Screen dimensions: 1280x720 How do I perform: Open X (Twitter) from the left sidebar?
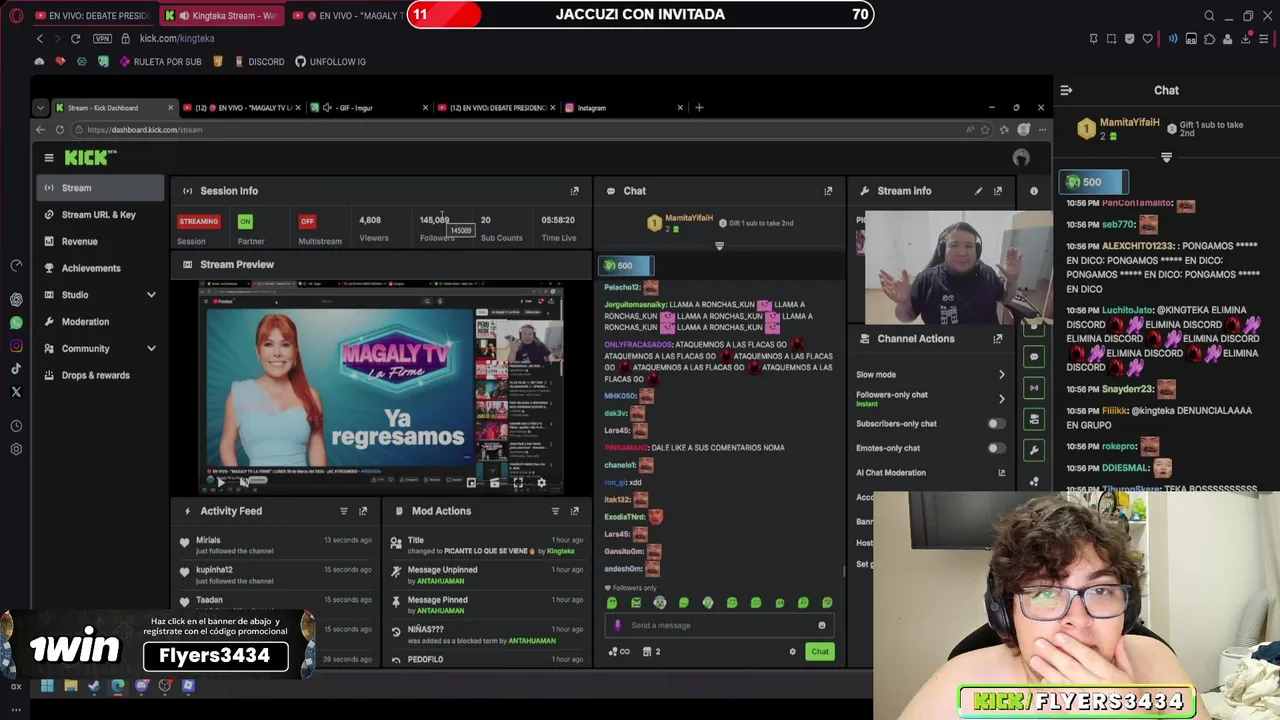16,392
